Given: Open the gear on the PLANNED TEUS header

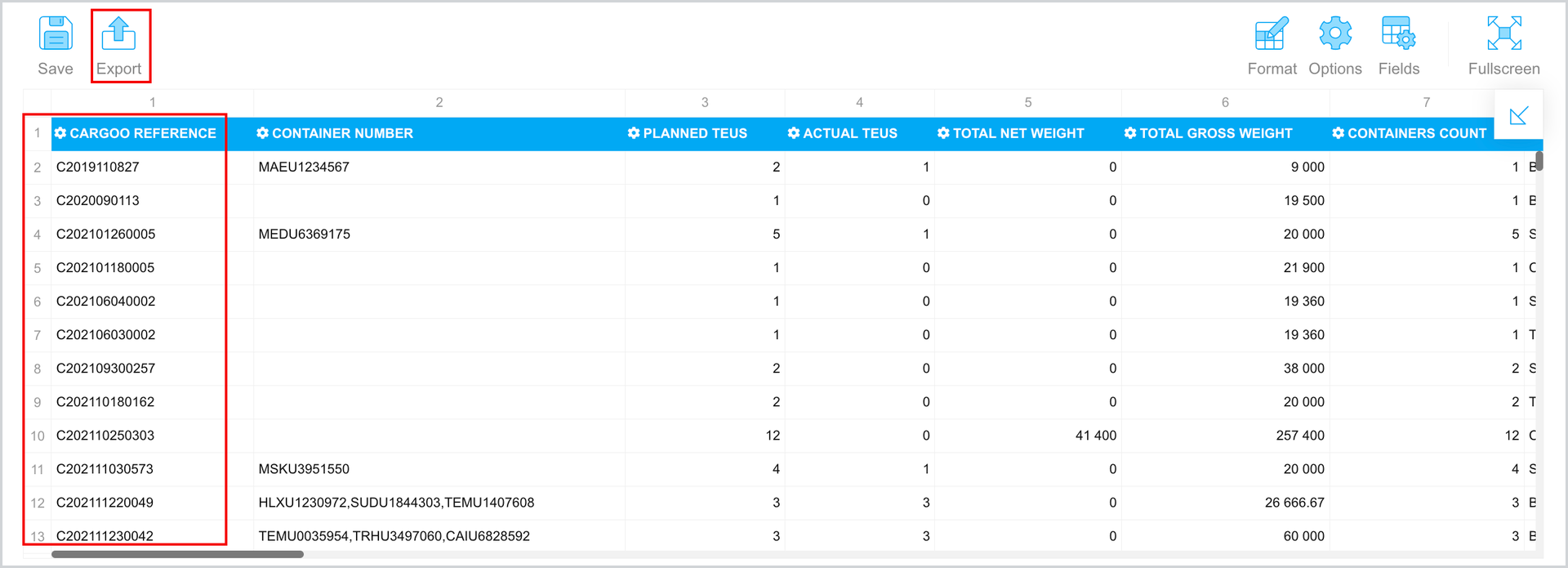Looking at the screenshot, I should pos(634,133).
